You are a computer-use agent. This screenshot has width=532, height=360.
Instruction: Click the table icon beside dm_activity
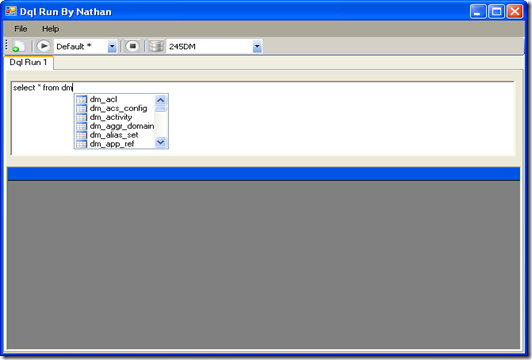pos(81,117)
